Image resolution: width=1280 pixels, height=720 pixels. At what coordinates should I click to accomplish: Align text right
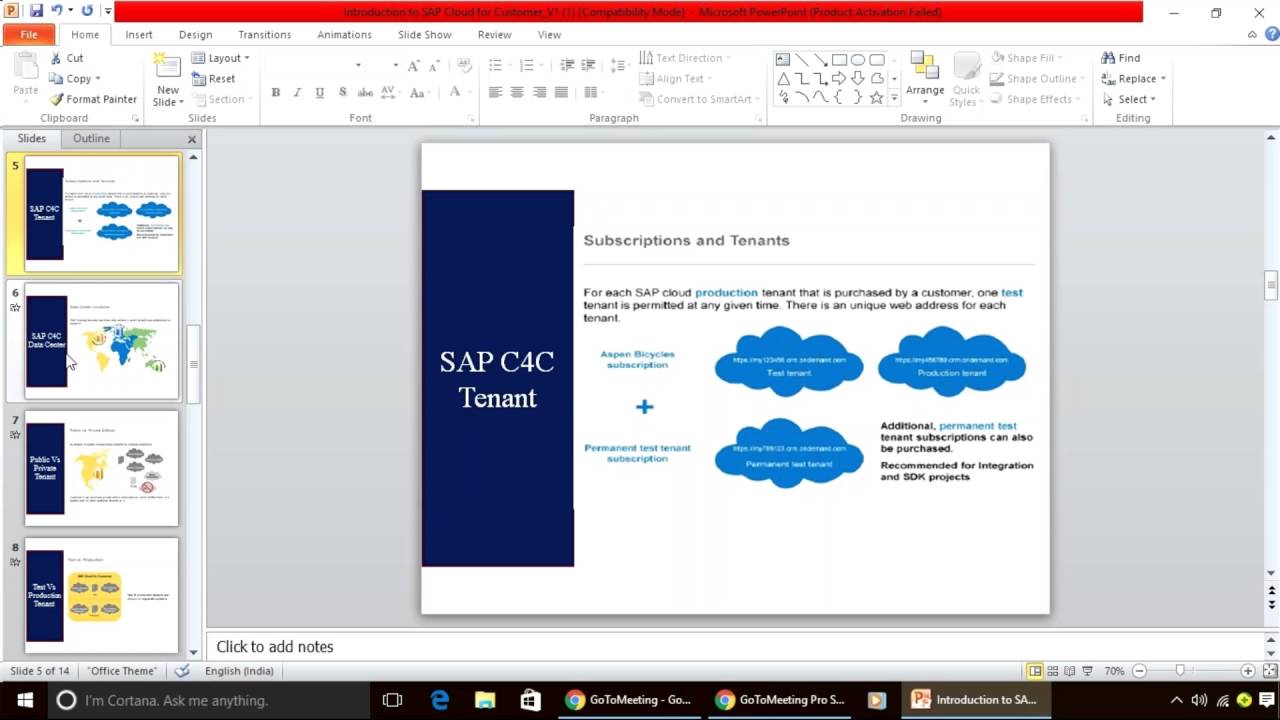[539, 92]
